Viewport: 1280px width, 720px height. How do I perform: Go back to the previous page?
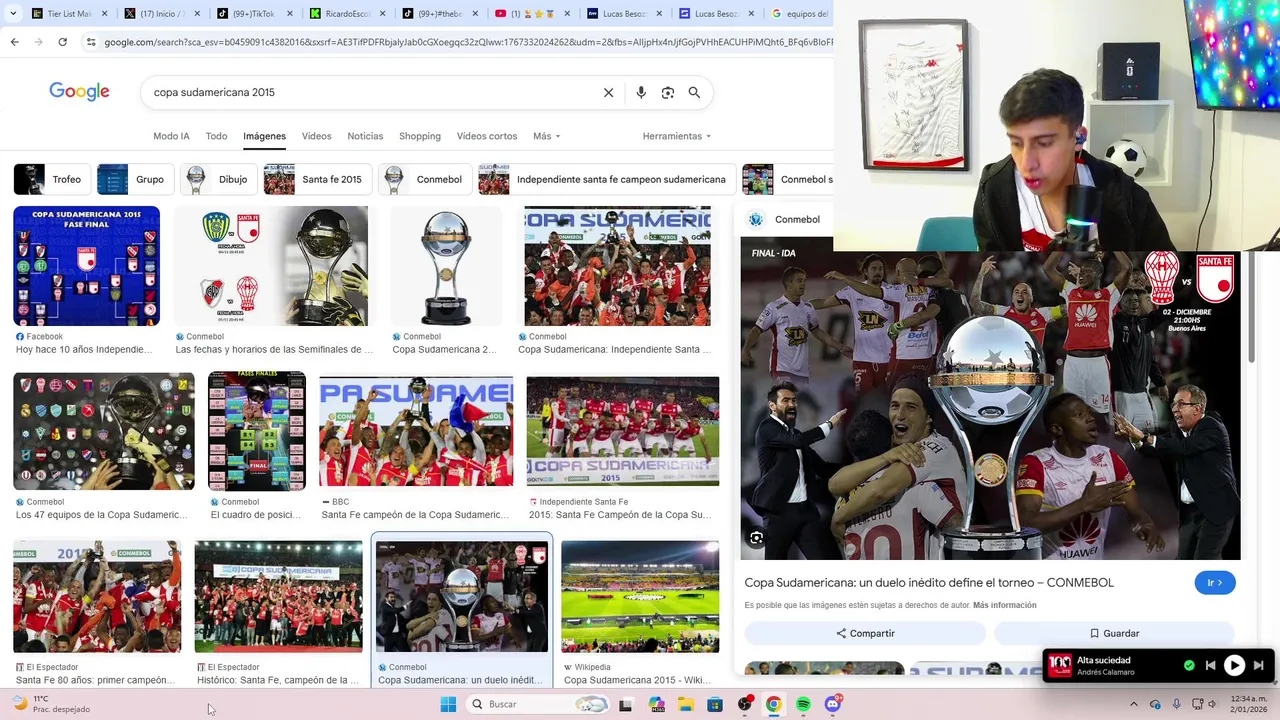tap(14, 42)
